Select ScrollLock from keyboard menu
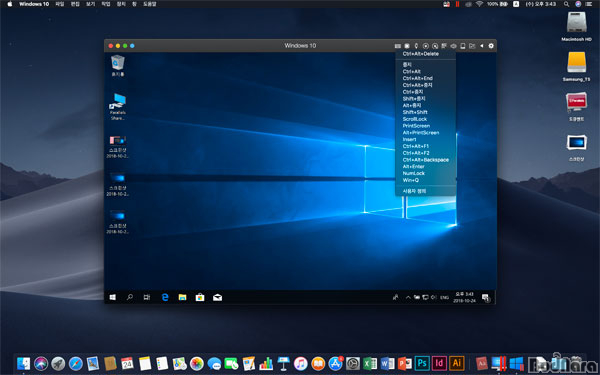The width and height of the screenshot is (600, 375). pyautogui.click(x=414, y=119)
